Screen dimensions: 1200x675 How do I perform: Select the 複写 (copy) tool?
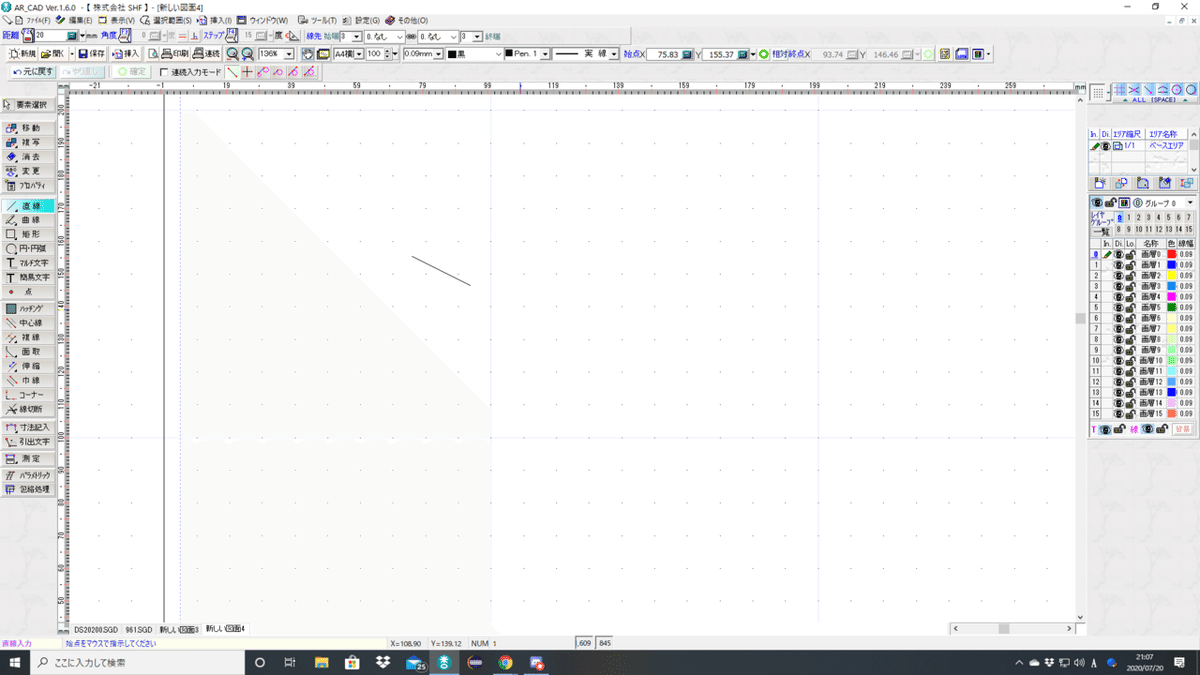(28, 143)
